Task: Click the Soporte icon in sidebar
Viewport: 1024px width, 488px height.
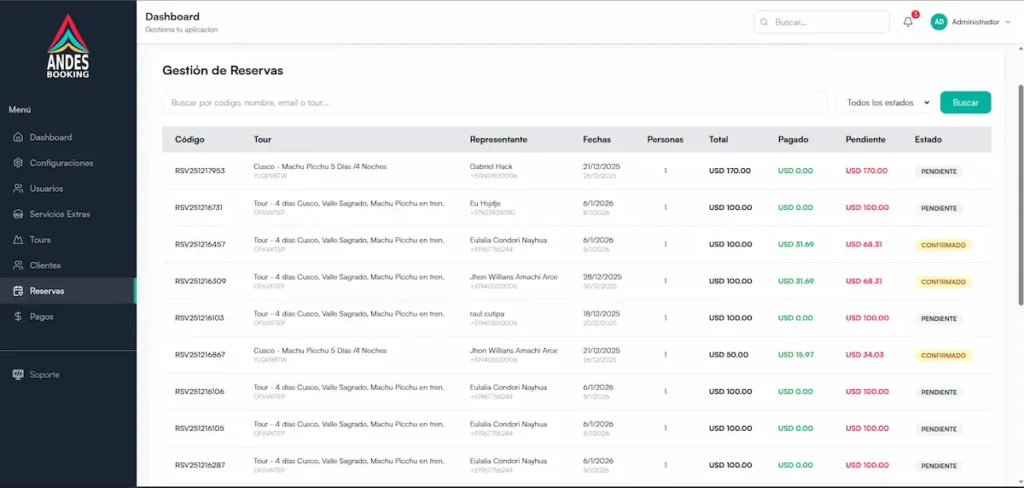Action: pos(18,374)
